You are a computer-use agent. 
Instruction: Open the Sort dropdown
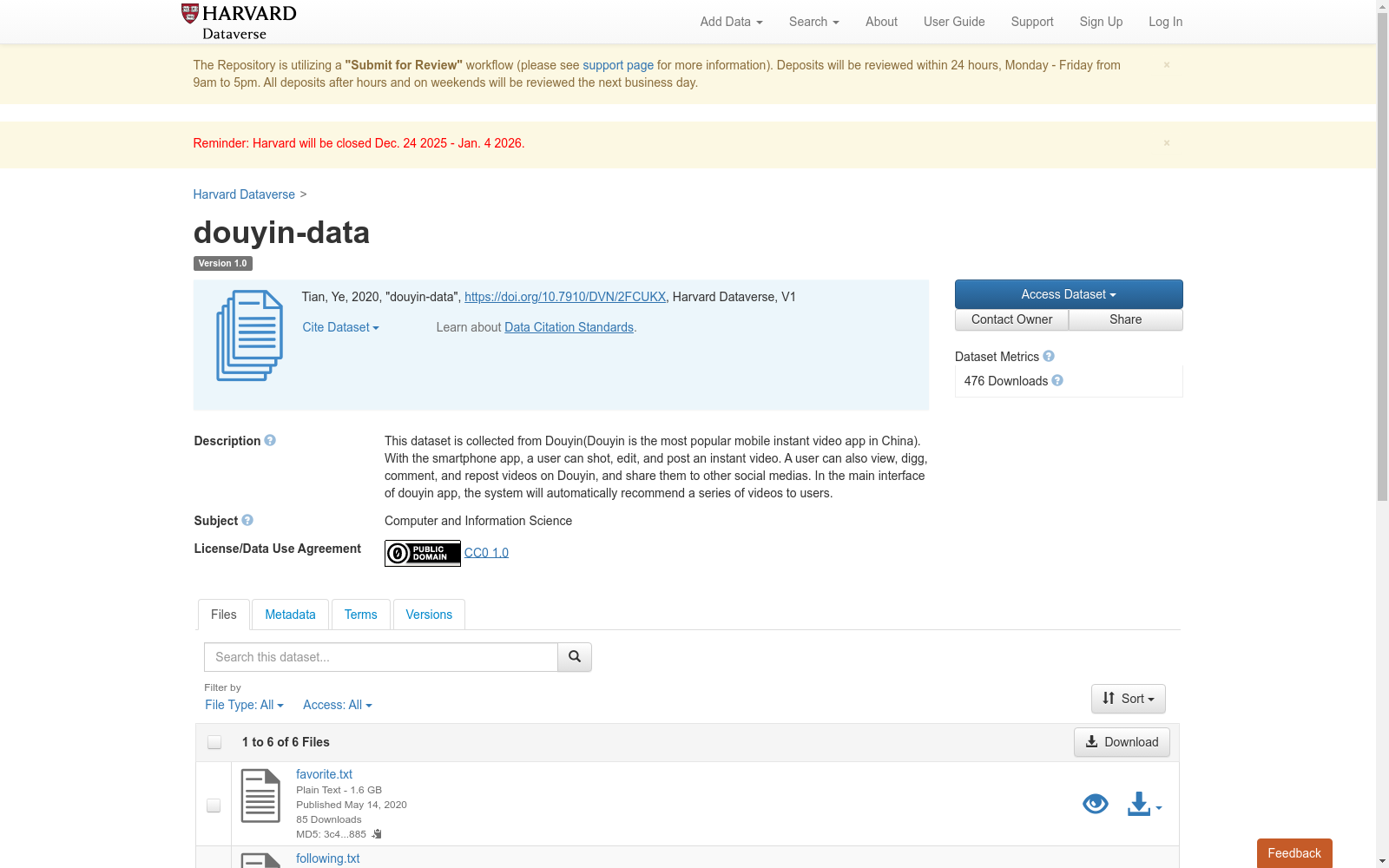point(1129,699)
